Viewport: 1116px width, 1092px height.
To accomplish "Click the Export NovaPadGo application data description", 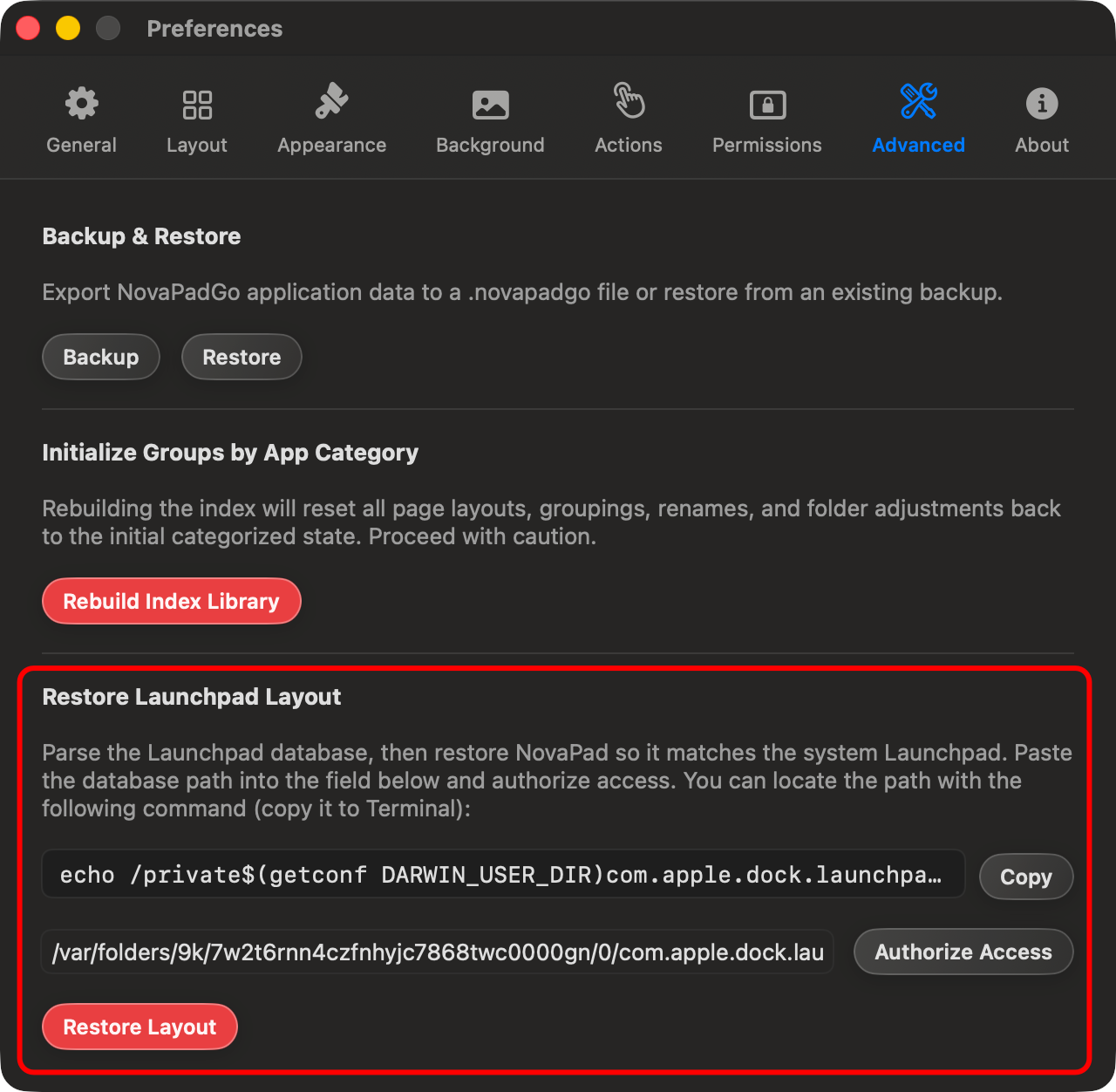I will pyautogui.click(x=522, y=292).
